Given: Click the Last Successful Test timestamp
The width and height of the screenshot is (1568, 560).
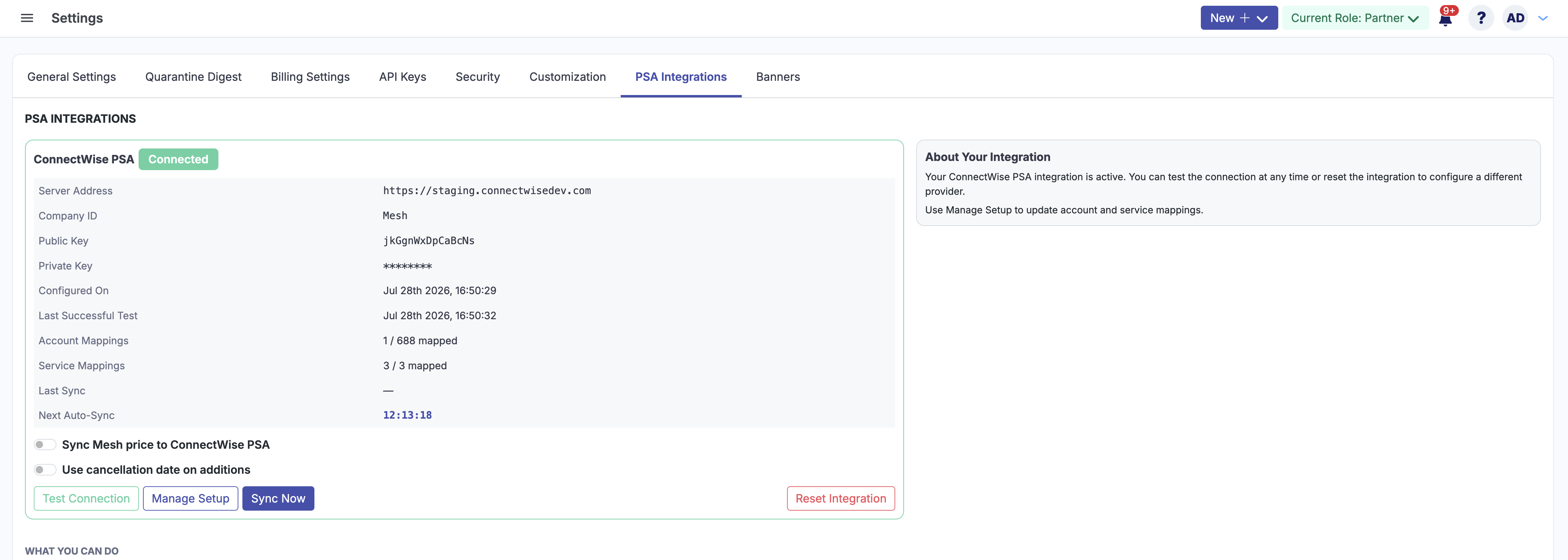Looking at the screenshot, I should pyautogui.click(x=439, y=316).
